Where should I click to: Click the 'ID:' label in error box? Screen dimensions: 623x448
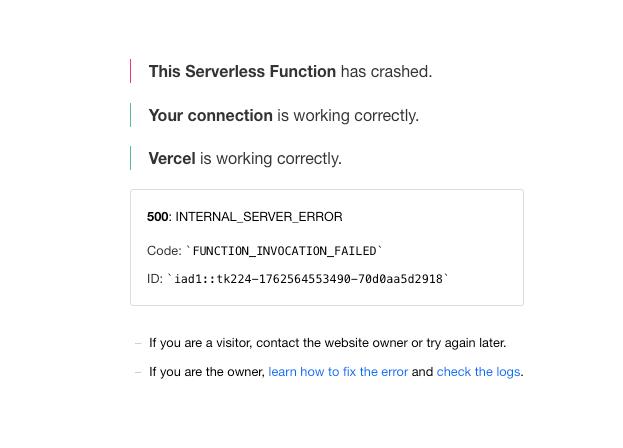pos(155,279)
